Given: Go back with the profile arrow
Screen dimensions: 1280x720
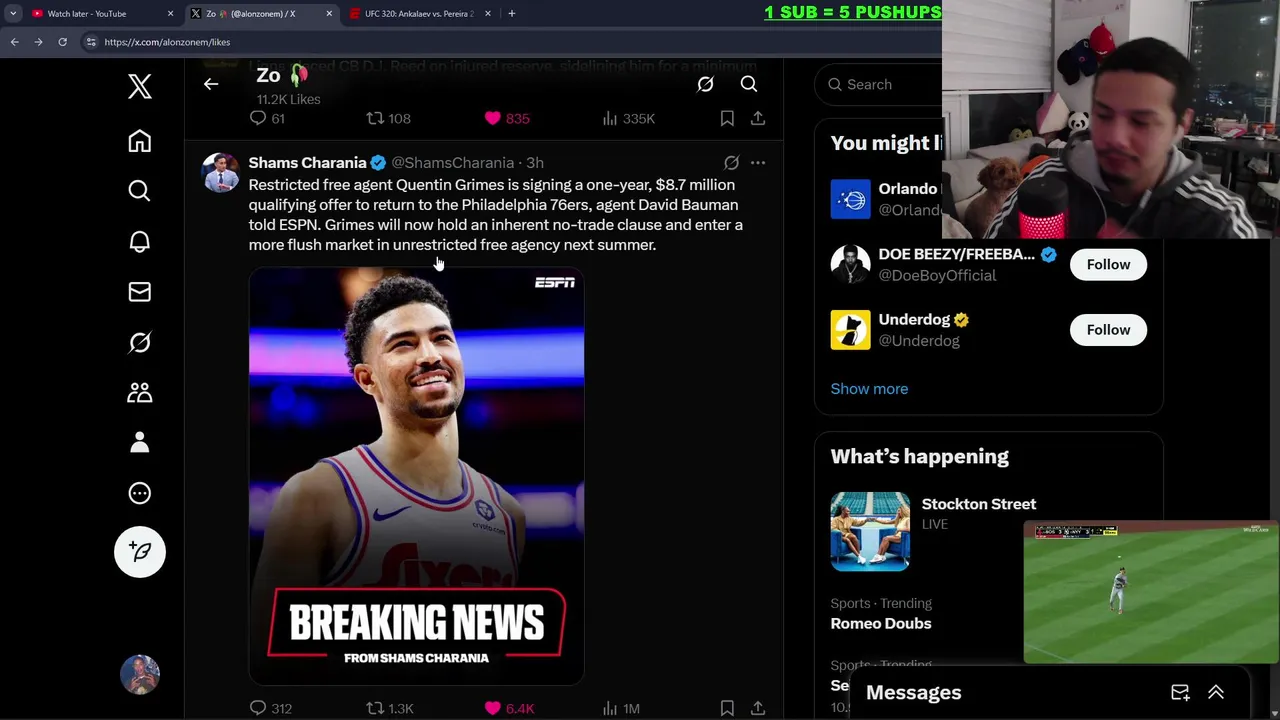Looking at the screenshot, I should pyautogui.click(x=211, y=84).
